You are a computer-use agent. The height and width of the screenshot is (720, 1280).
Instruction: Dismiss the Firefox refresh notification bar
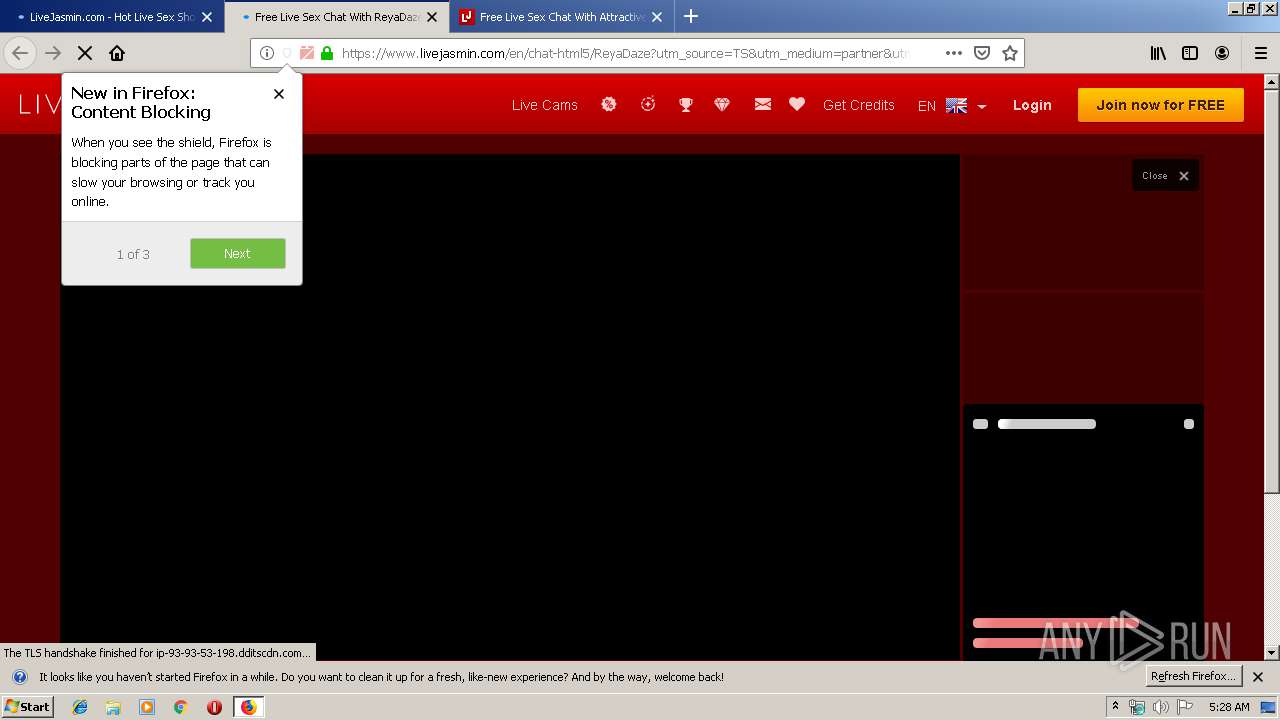(x=1258, y=677)
